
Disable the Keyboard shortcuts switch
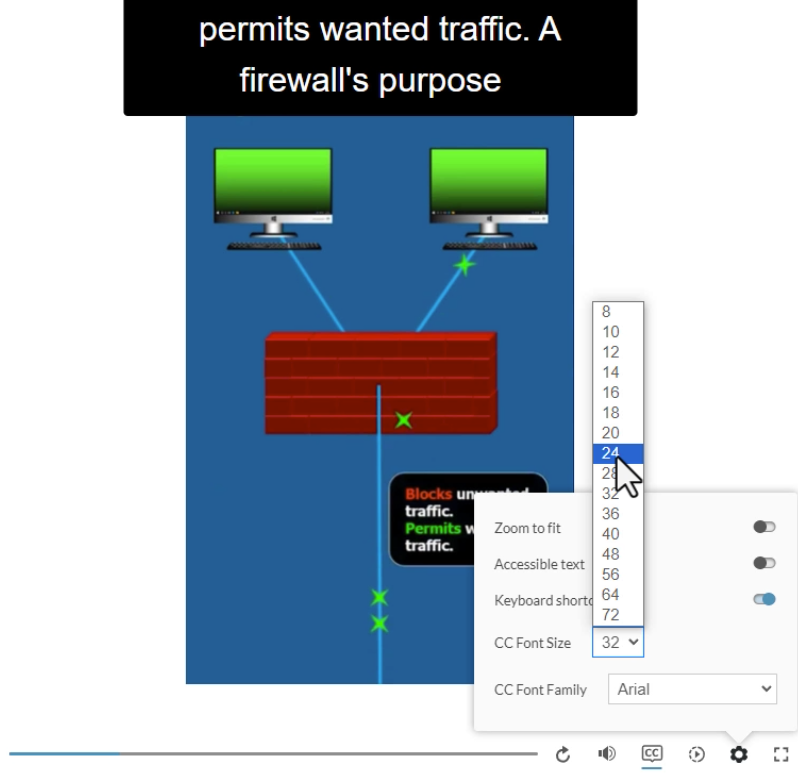click(764, 600)
